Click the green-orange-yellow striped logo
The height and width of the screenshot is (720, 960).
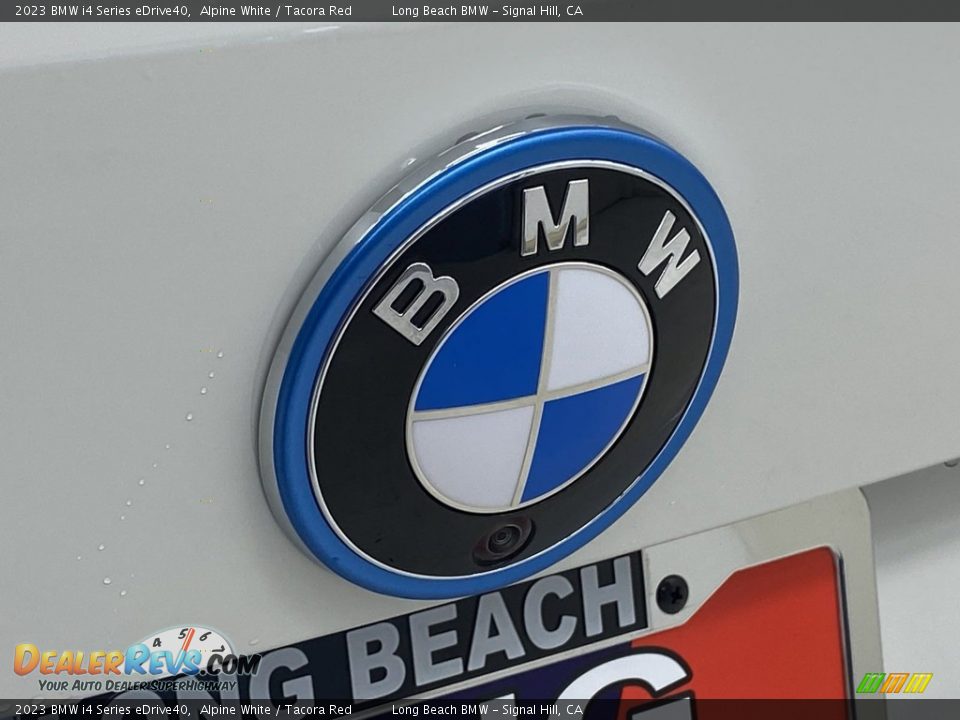pos(894,683)
